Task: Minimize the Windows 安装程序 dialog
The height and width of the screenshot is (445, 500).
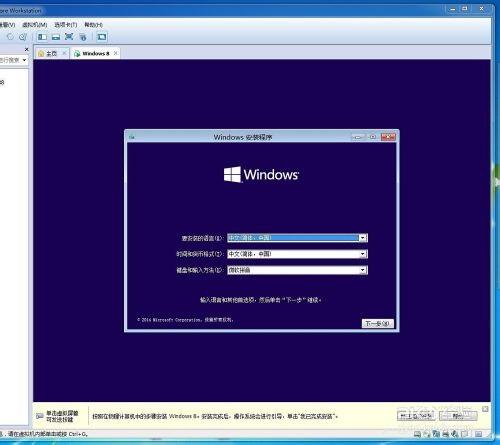Action: (358, 137)
